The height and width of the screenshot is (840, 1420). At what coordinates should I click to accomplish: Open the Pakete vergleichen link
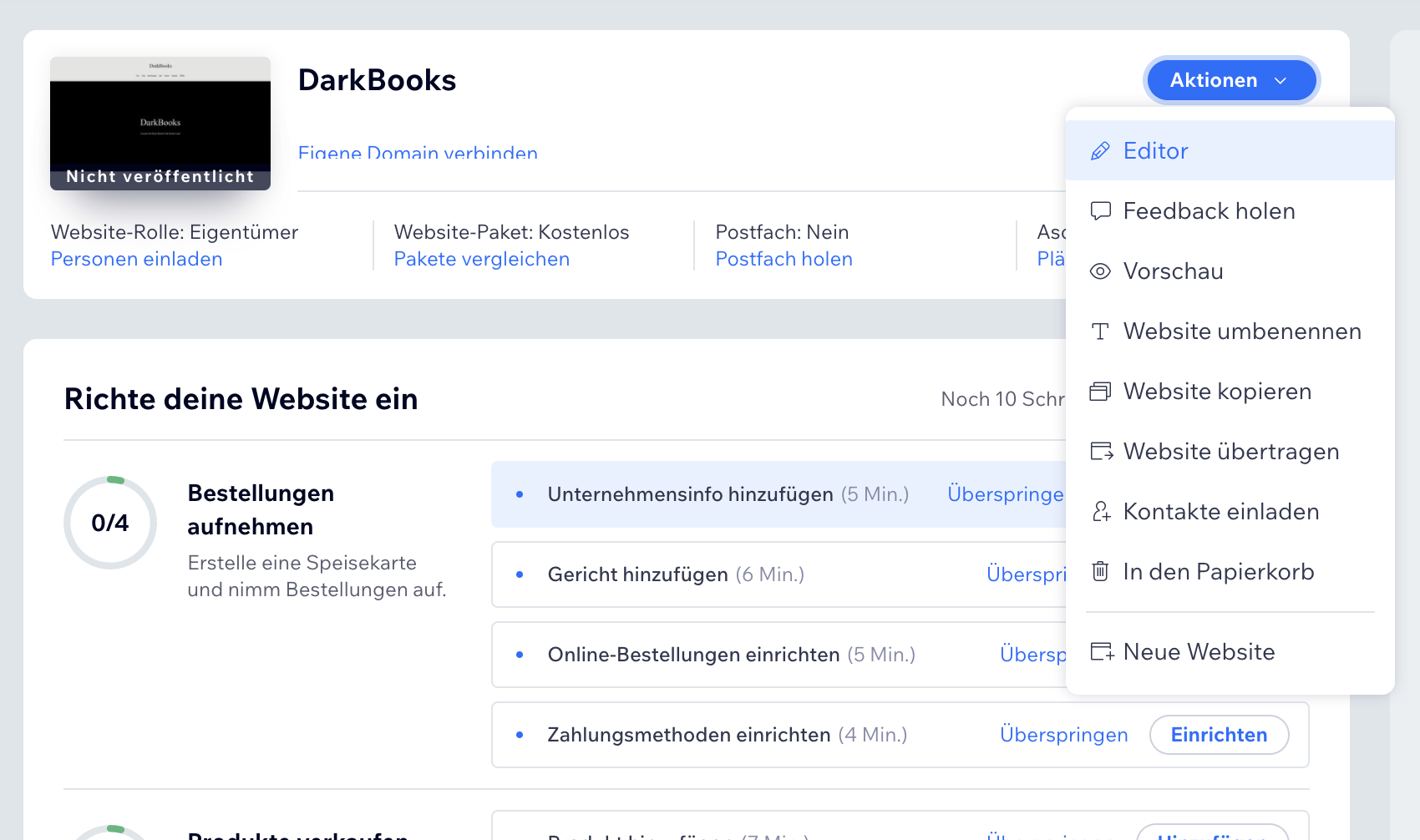(482, 259)
